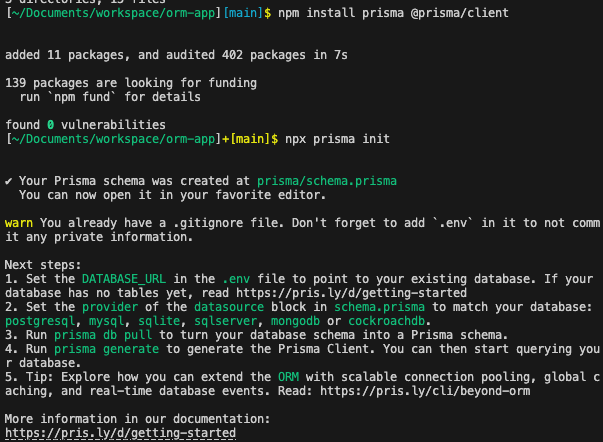
Task: Click the green '0' vulnerabilities count
Action: pos(50,125)
